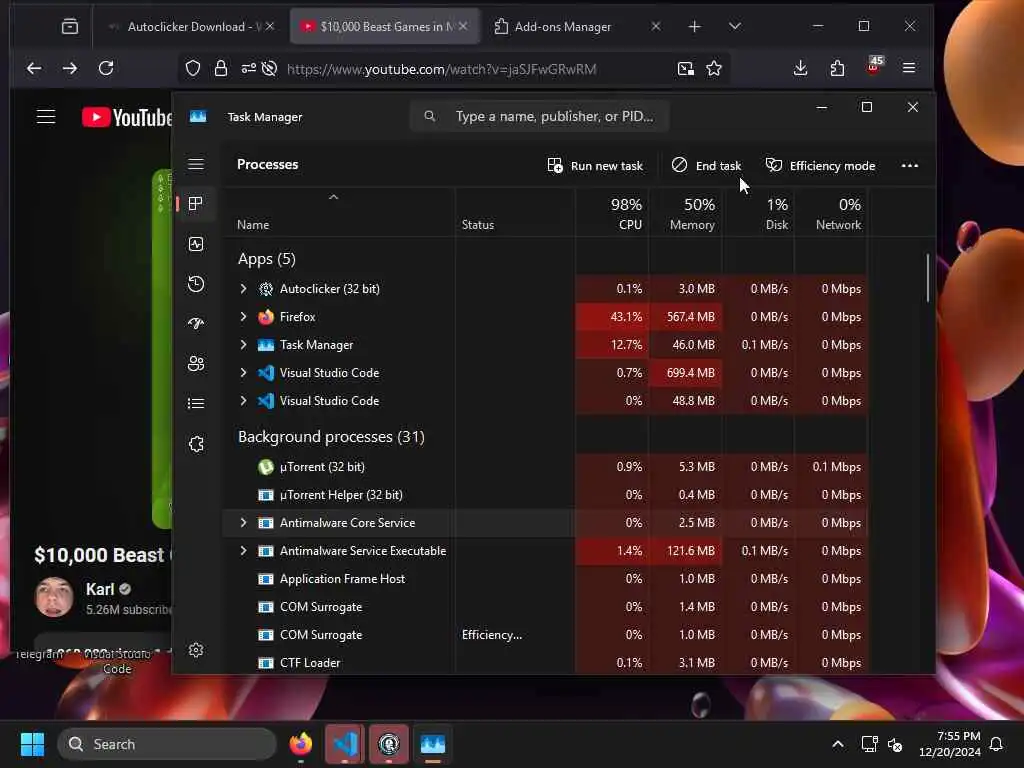1024x768 pixels.
Task: Sort processes by Name column header
Action: click(253, 225)
